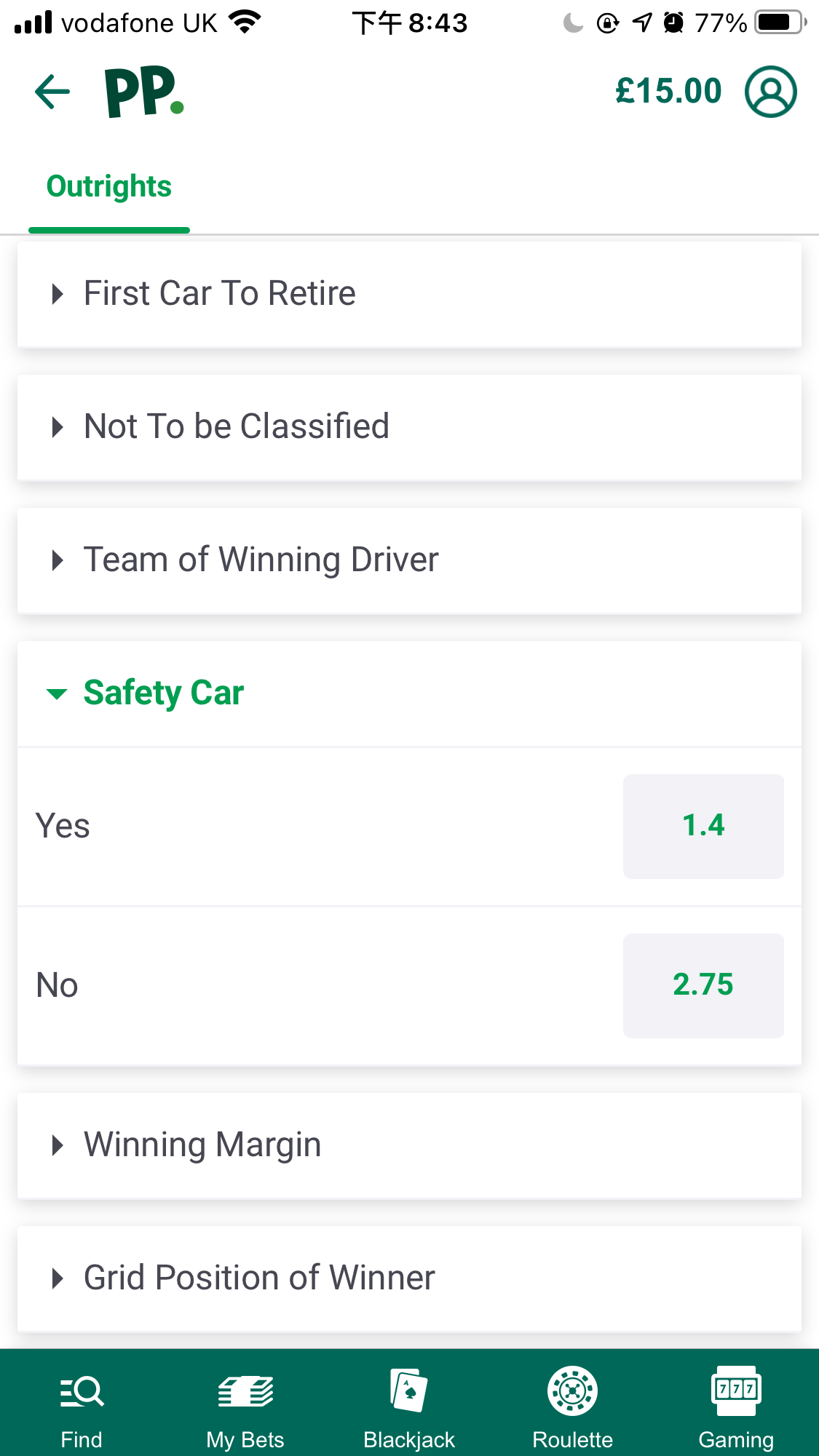Tap the back arrow icon
Viewport: 819px width, 1456px height.
tap(52, 92)
